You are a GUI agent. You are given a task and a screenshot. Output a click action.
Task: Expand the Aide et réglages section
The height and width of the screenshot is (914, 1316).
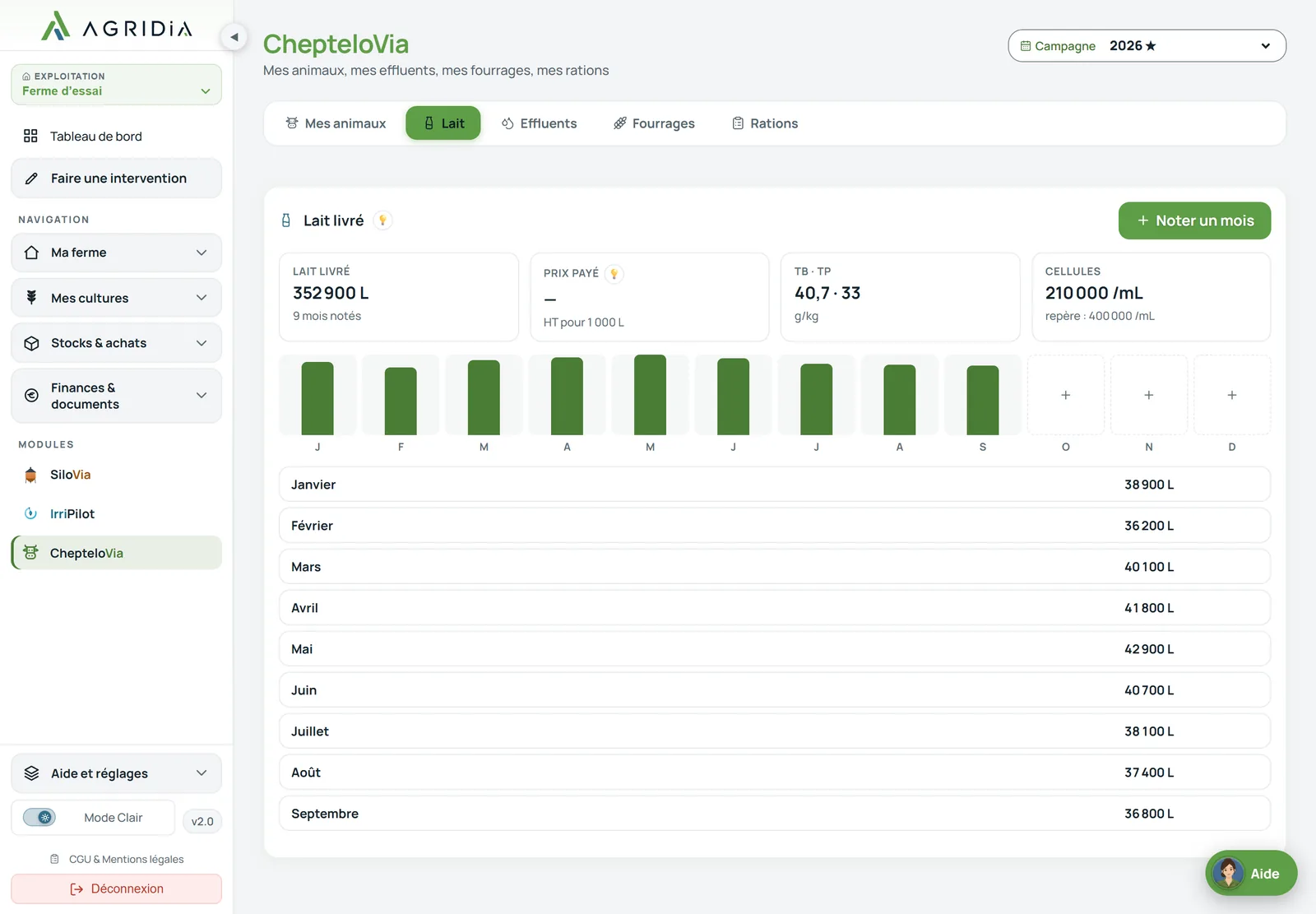116,773
